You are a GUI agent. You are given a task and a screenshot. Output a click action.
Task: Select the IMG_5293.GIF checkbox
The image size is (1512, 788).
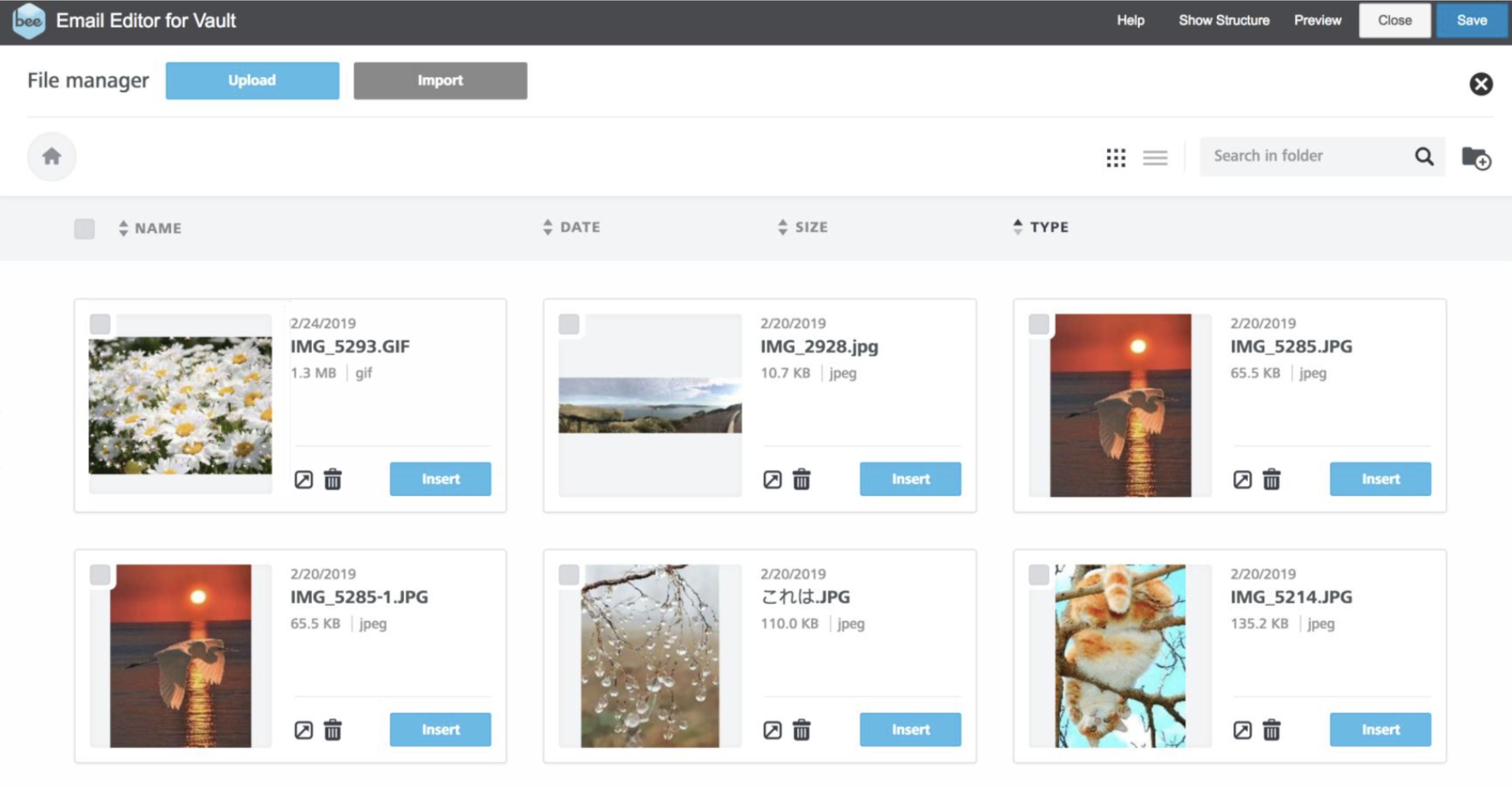(100, 324)
